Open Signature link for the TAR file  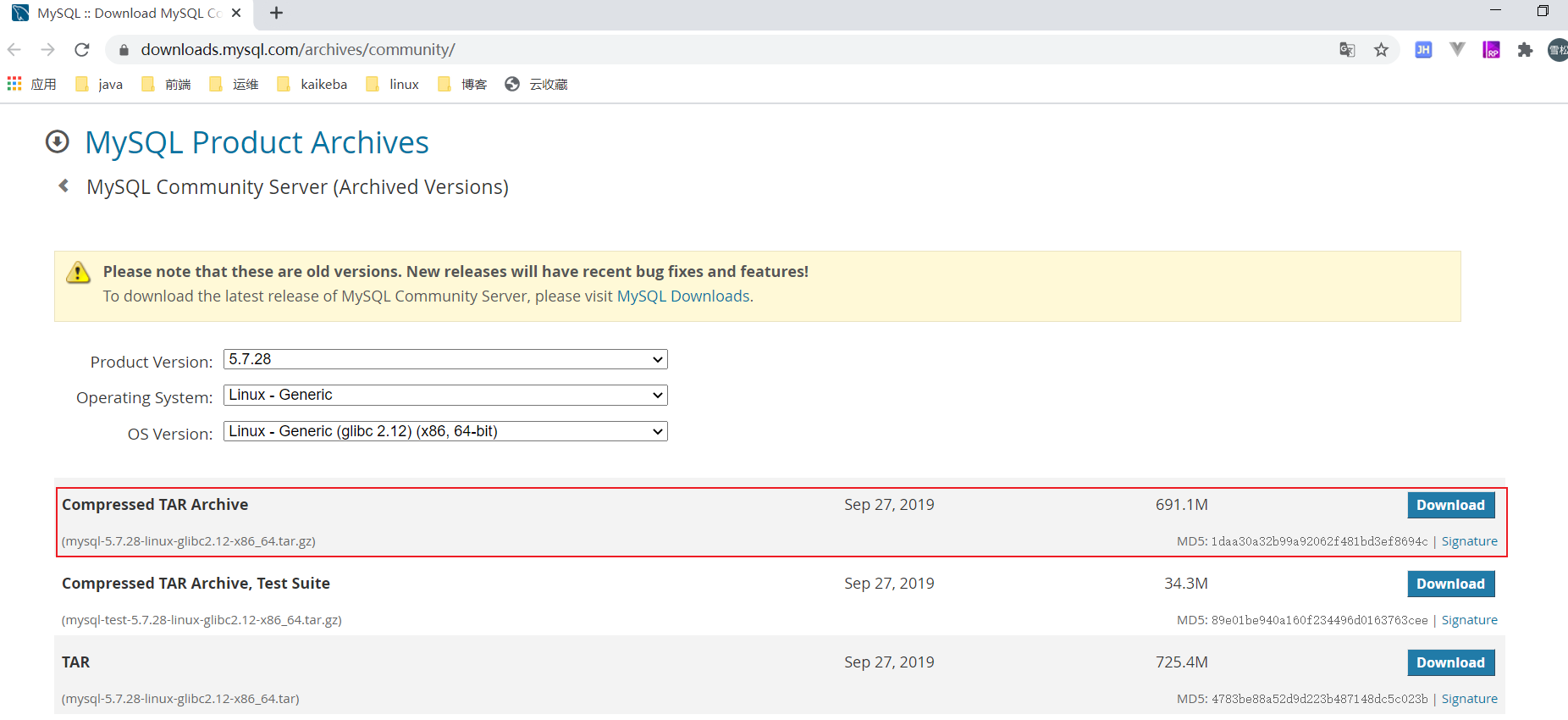pos(1470,699)
